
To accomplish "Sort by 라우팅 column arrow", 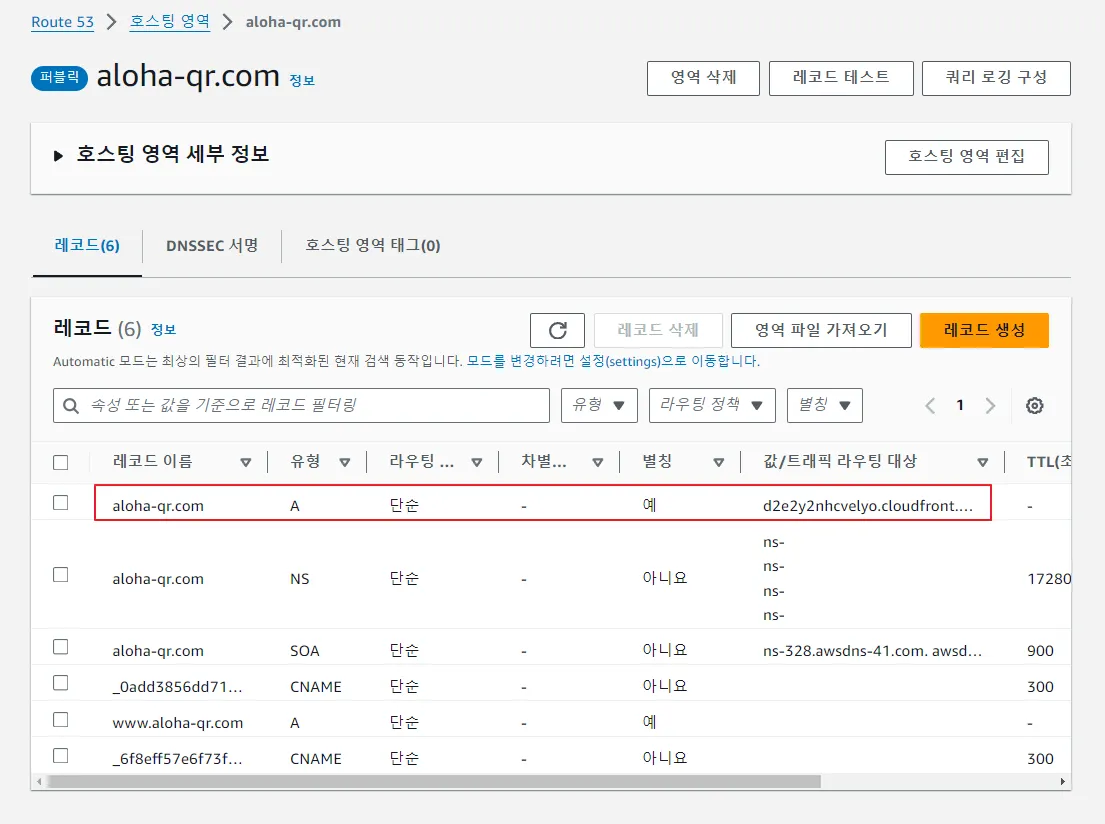I will coord(476,462).
